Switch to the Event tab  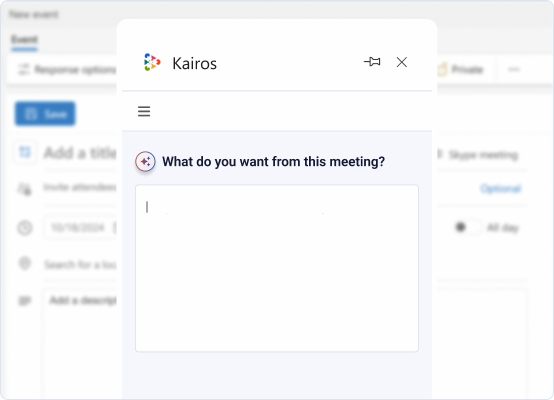coord(24,40)
